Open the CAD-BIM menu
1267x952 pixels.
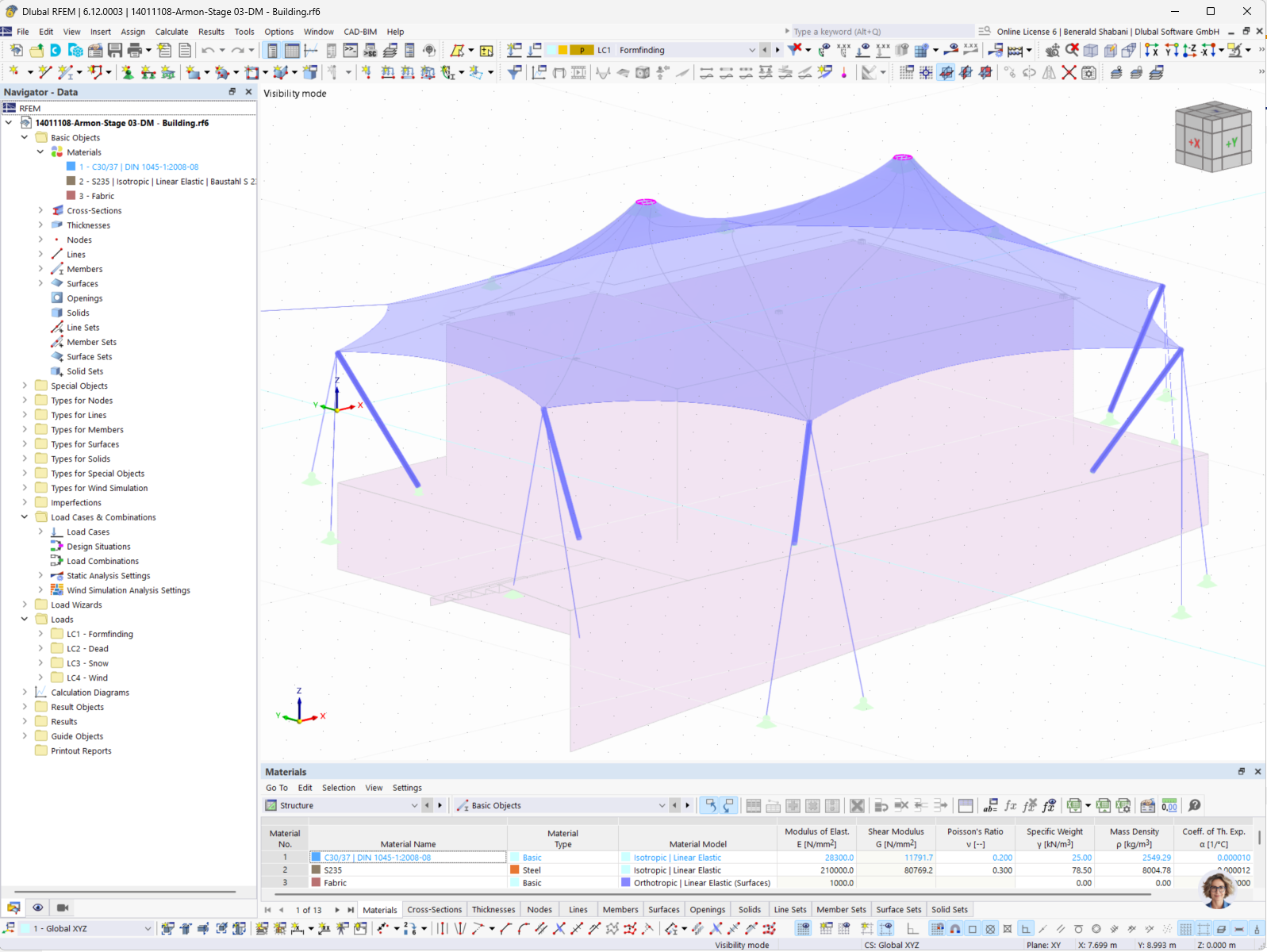click(x=360, y=32)
